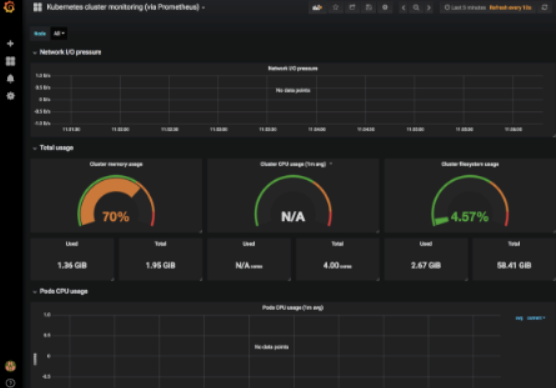This screenshot has height=388, width=556.
Task: Click the Add panel icon in toolbar
Action: (317, 7)
